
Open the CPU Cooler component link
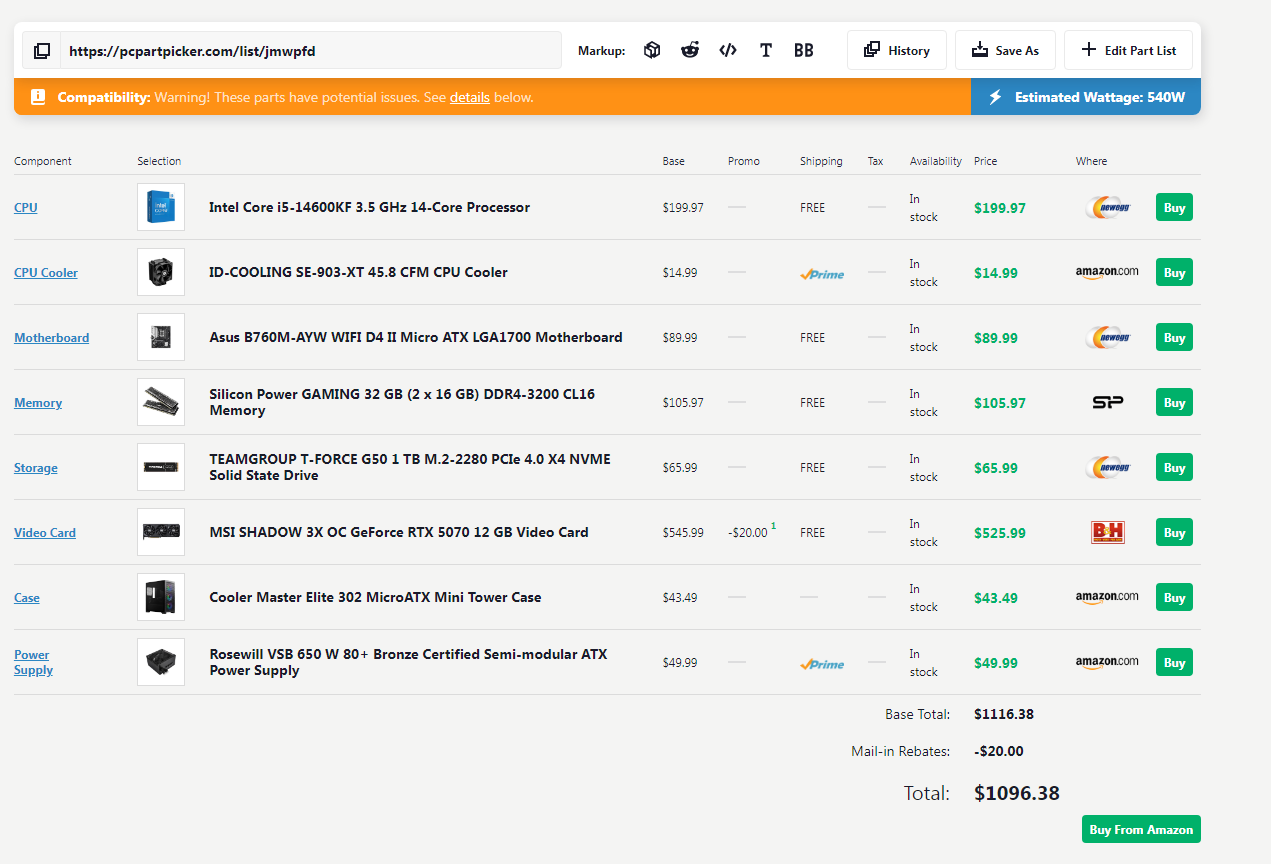pyautogui.click(x=46, y=273)
